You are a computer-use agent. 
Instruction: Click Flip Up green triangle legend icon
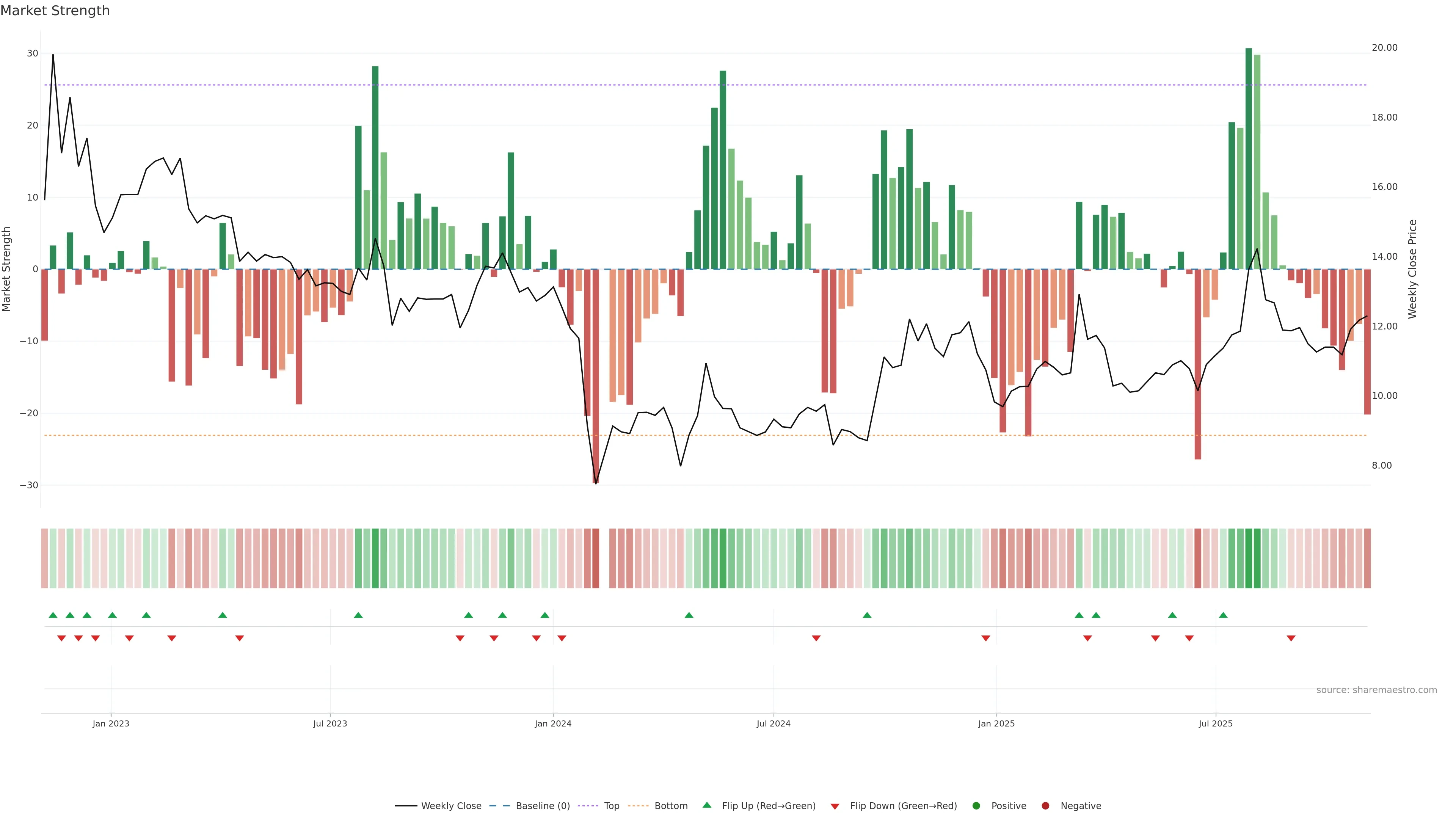[706, 805]
